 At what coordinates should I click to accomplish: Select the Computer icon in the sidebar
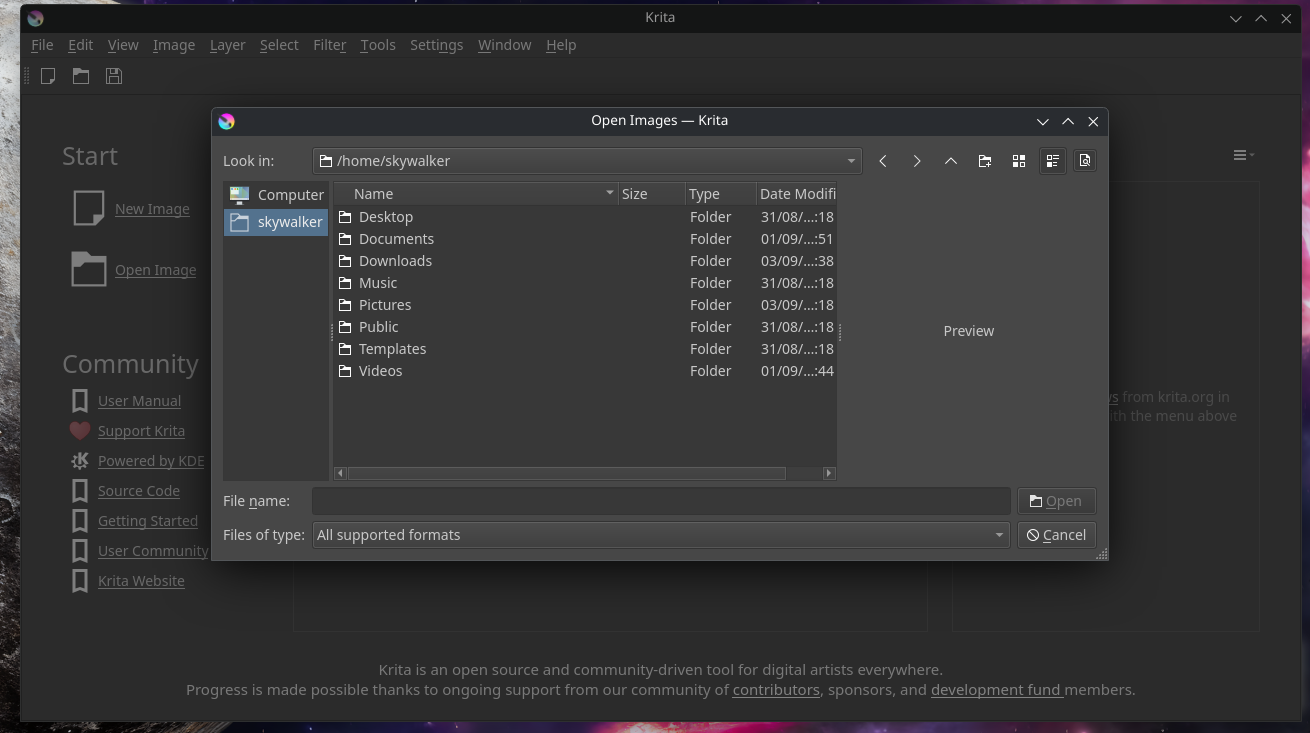(x=240, y=195)
